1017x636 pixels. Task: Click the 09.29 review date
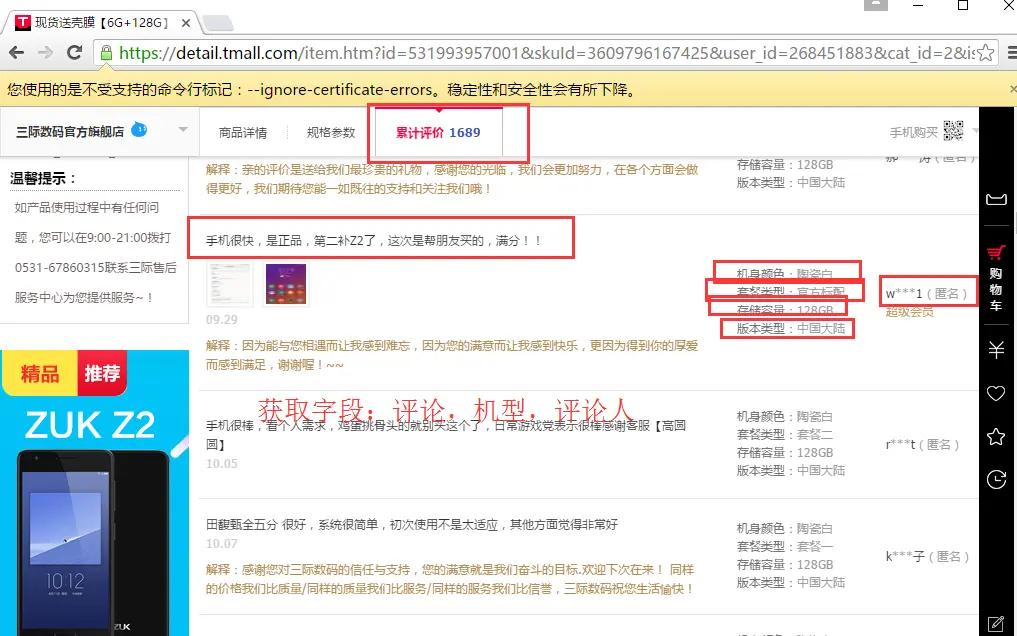222,320
